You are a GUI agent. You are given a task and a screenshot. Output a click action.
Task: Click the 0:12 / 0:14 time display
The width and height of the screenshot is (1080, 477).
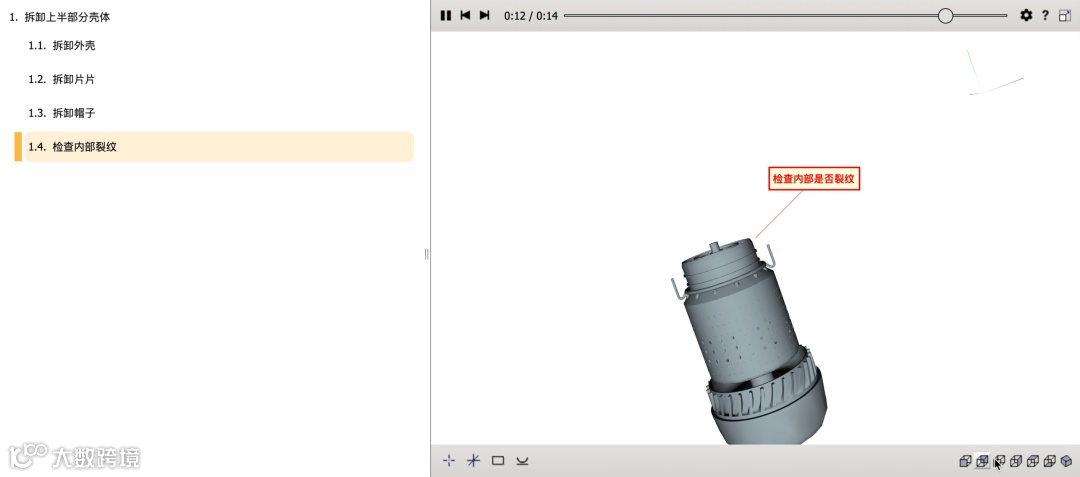(531, 16)
